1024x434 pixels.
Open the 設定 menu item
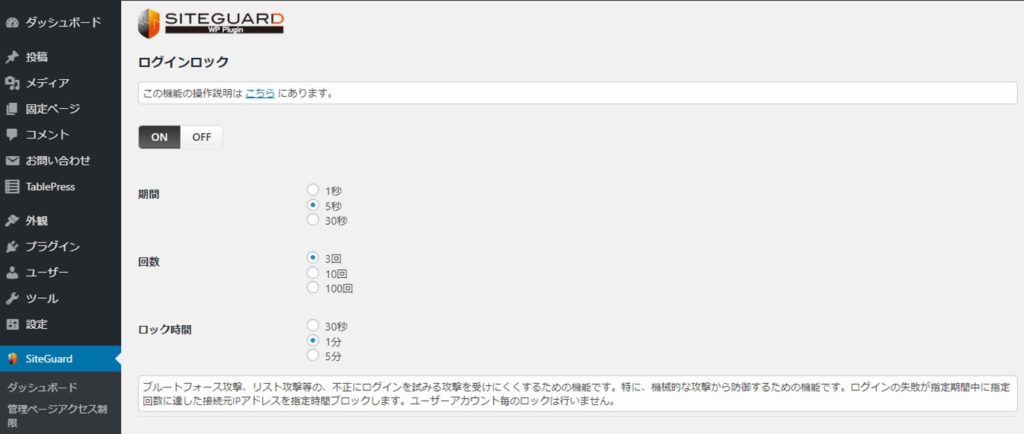[60, 324]
